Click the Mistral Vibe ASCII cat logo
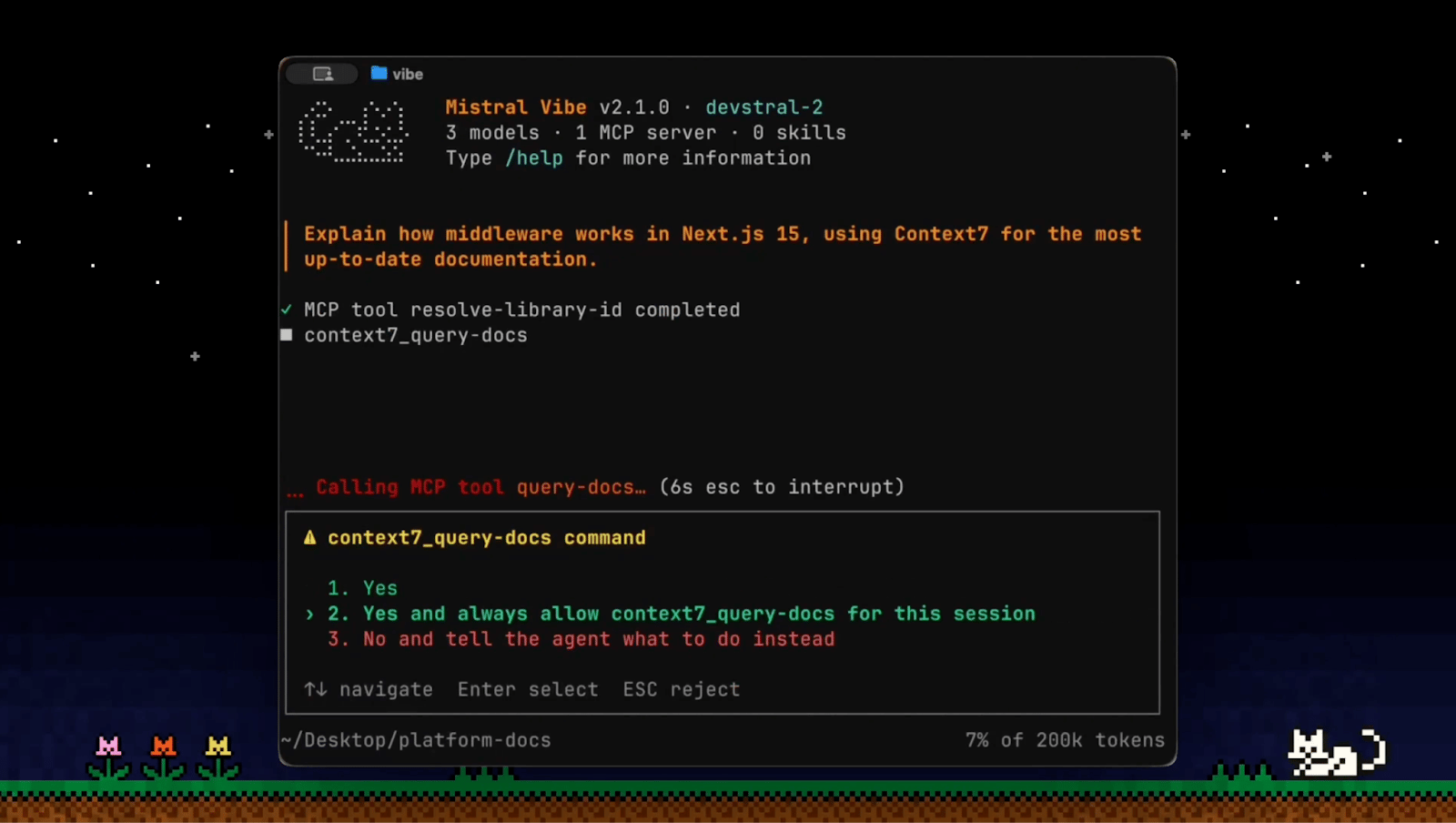The height and width of the screenshot is (823, 1456). click(353, 132)
